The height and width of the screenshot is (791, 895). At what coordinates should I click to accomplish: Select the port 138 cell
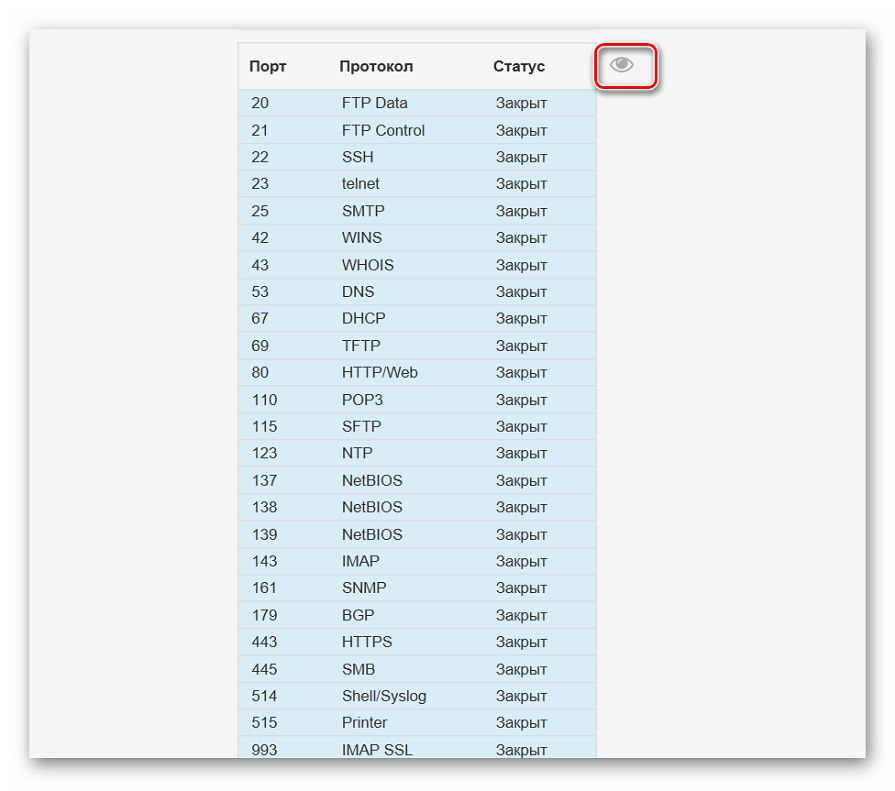[264, 507]
